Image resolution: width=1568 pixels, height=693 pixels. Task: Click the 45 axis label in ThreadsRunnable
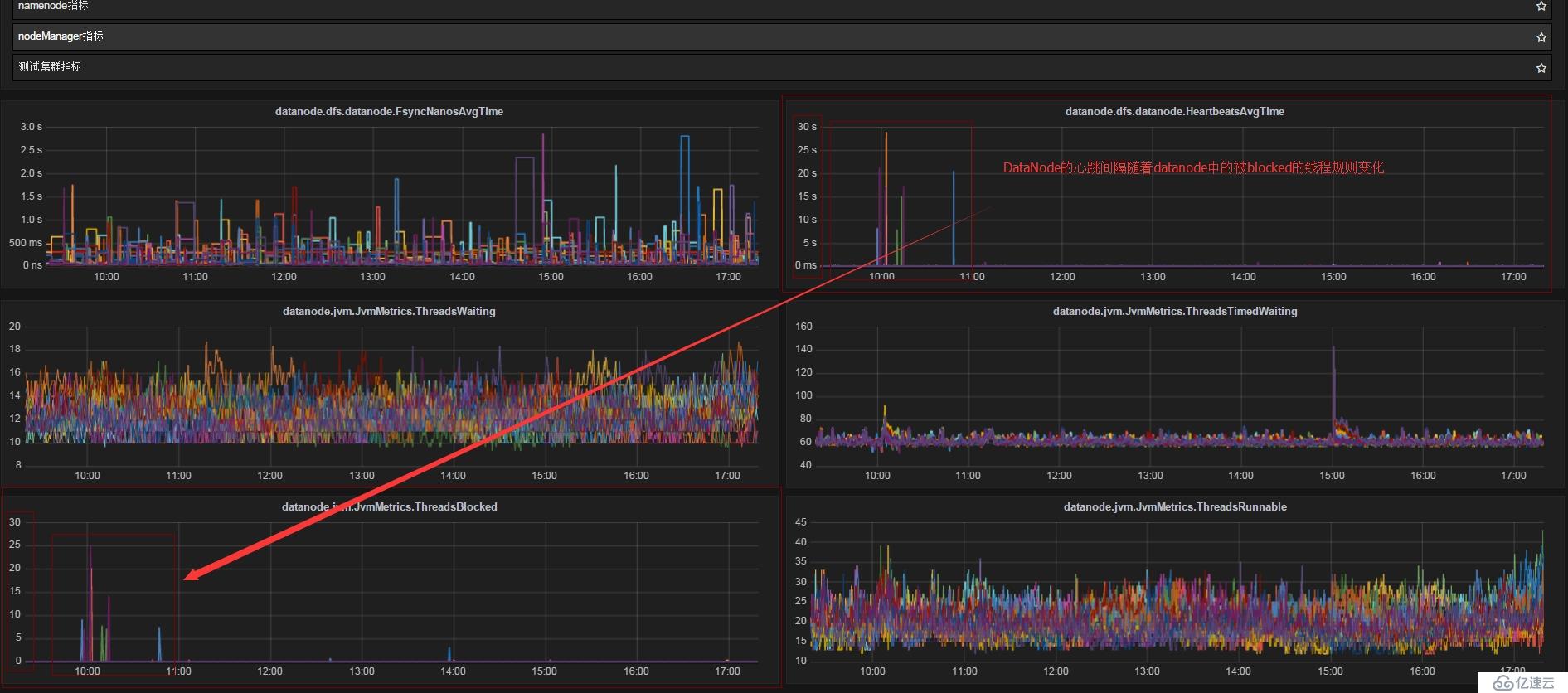(x=800, y=522)
